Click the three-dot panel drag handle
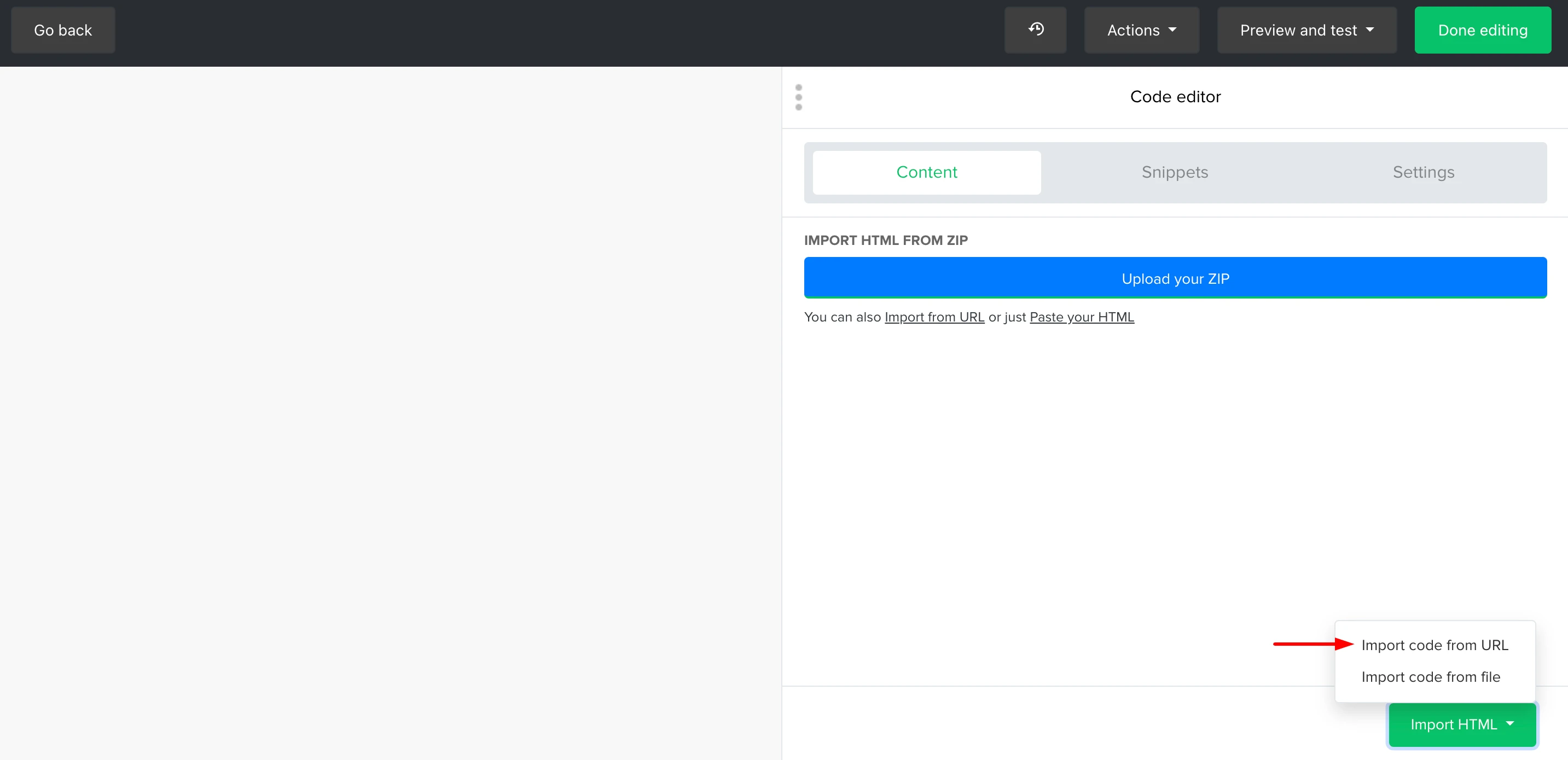 [799, 97]
